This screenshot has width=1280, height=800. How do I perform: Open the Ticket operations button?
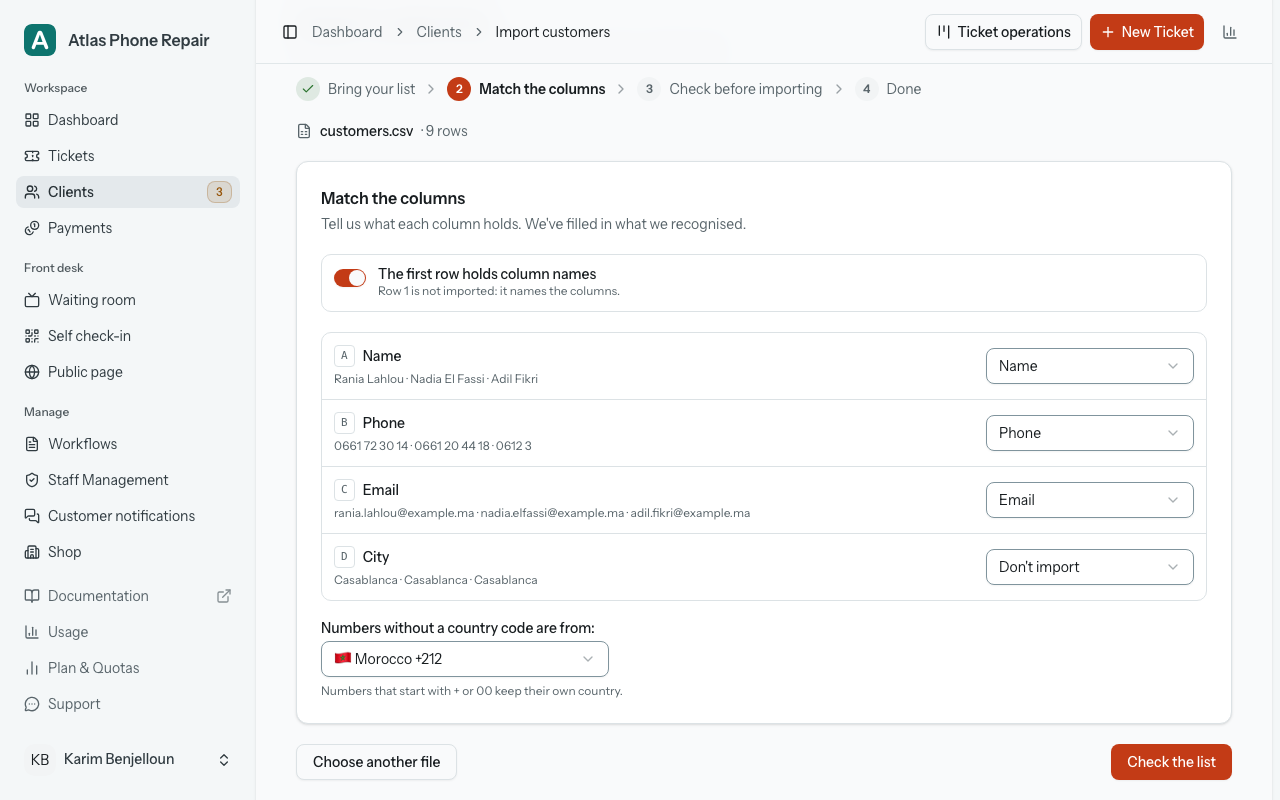(1004, 32)
